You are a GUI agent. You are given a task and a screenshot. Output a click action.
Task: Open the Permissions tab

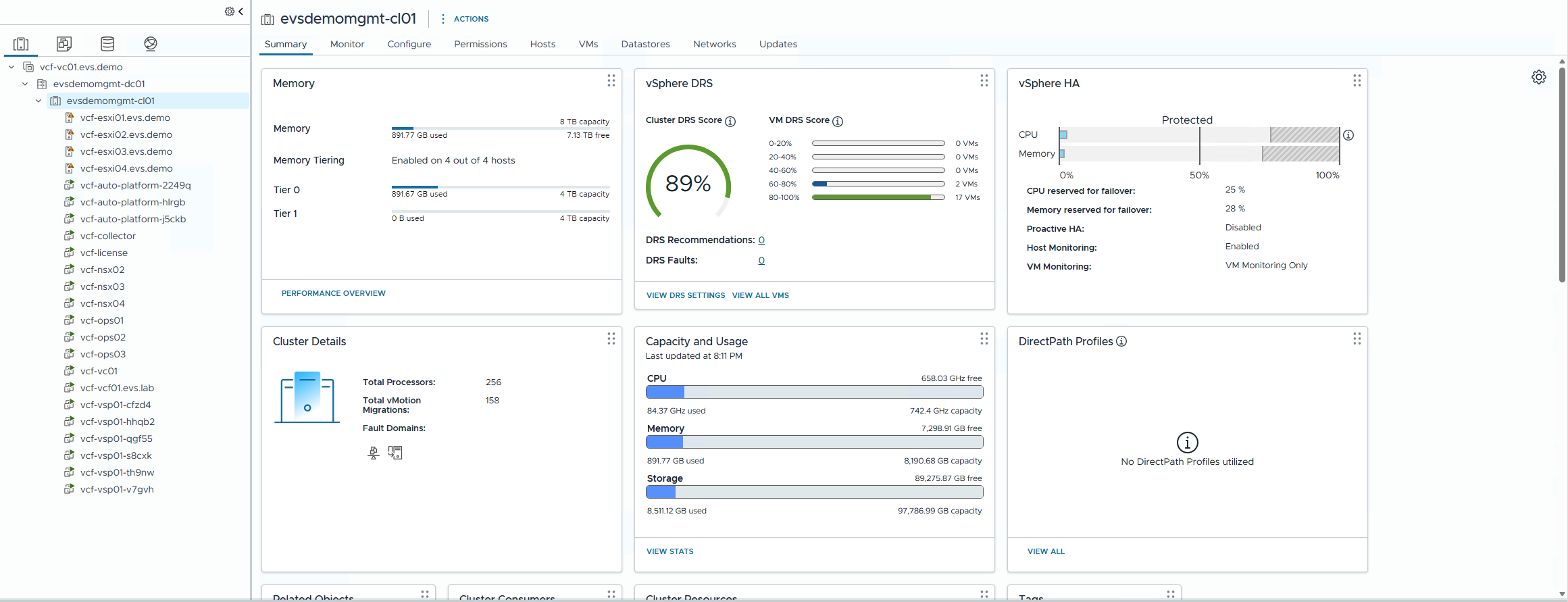480,44
